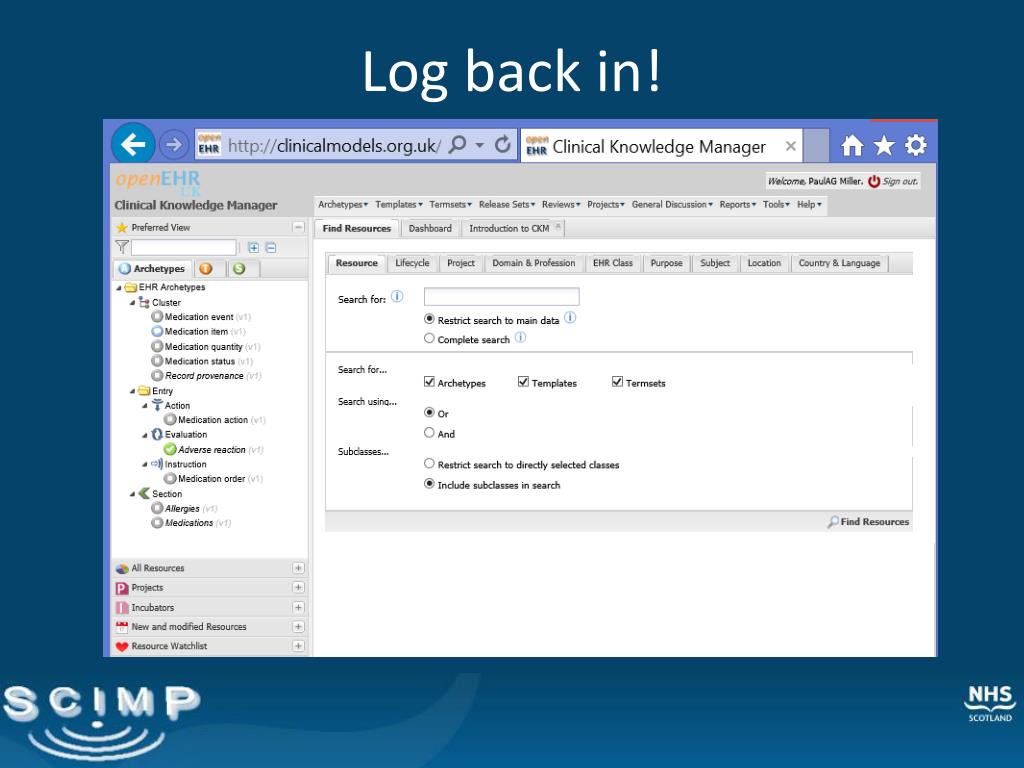Click the filter funnel icon
1024x768 pixels.
(121, 247)
